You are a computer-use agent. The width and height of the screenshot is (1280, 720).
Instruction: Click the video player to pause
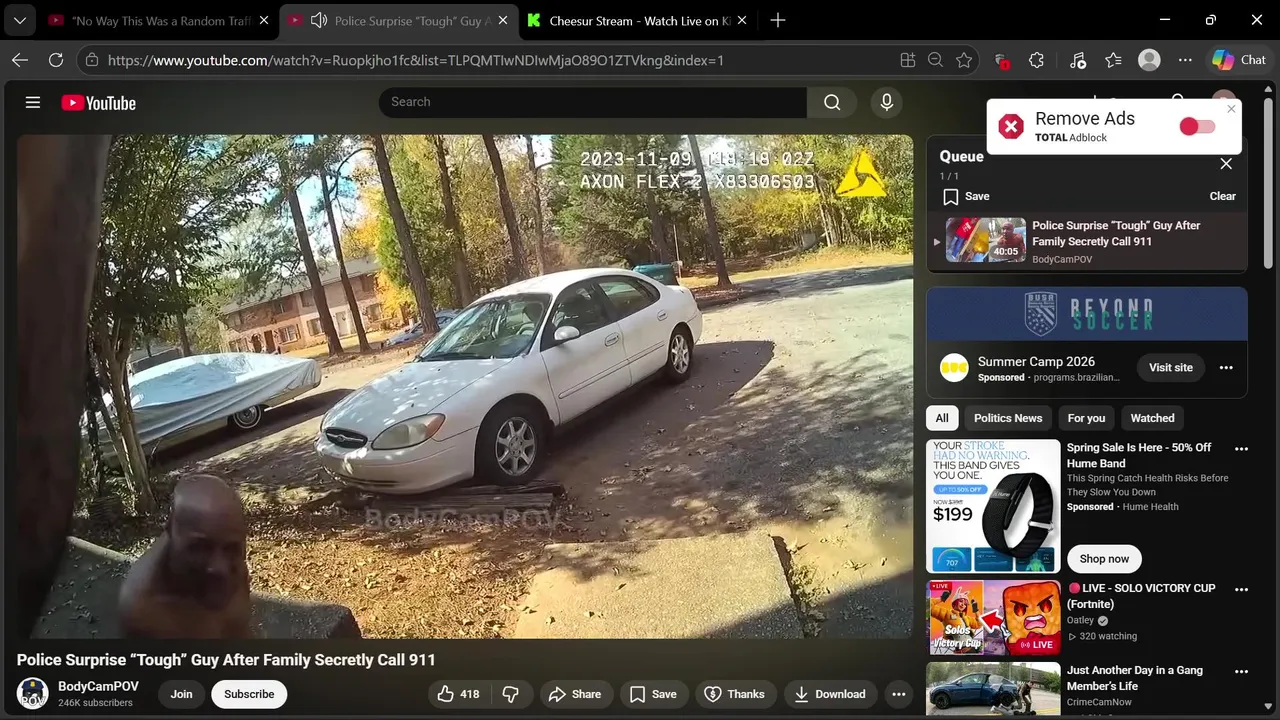(465, 387)
